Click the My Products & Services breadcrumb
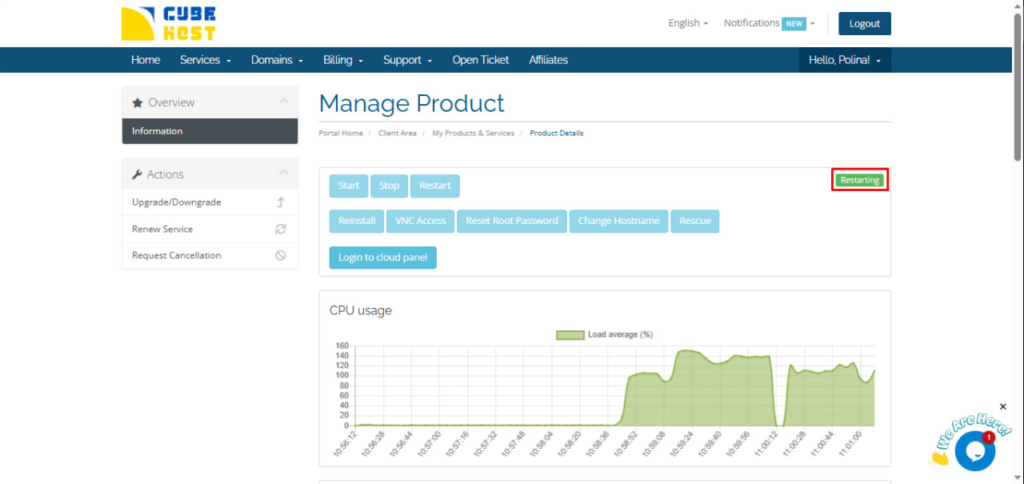Screen dimensions: 1024x484 pyautogui.click(x=473, y=133)
